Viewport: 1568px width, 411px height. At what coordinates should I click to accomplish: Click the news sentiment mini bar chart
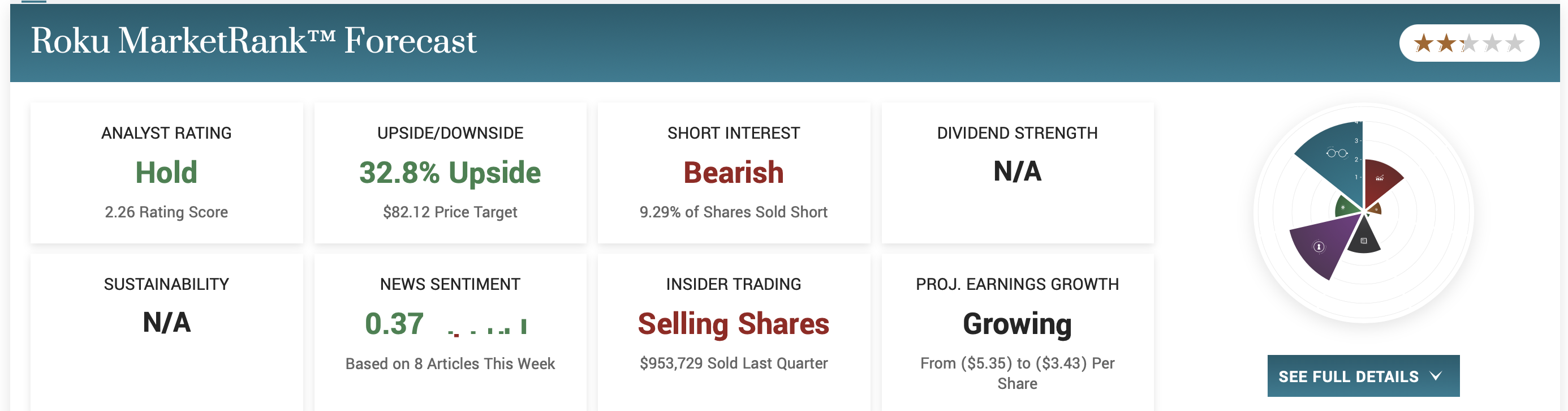click(x=487, y=328)
